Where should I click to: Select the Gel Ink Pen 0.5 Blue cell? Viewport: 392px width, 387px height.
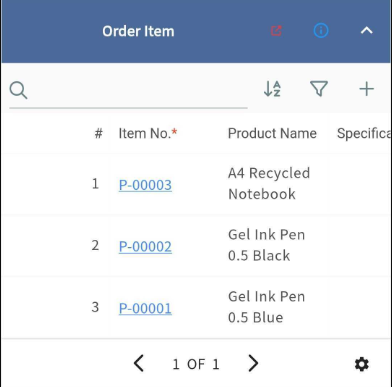pos(267,307)
